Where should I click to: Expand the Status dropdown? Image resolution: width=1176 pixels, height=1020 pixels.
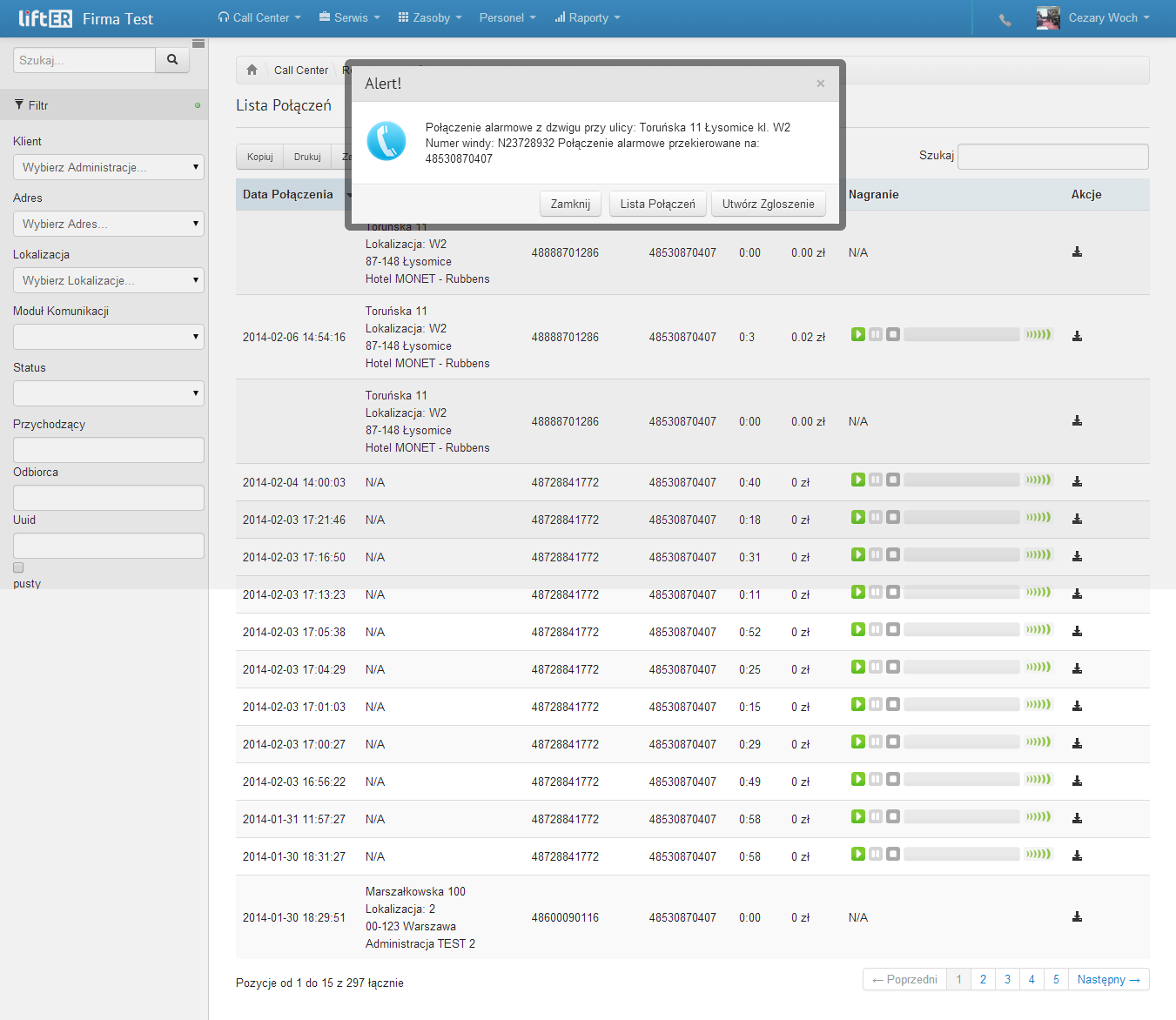(x=109, y=393)
